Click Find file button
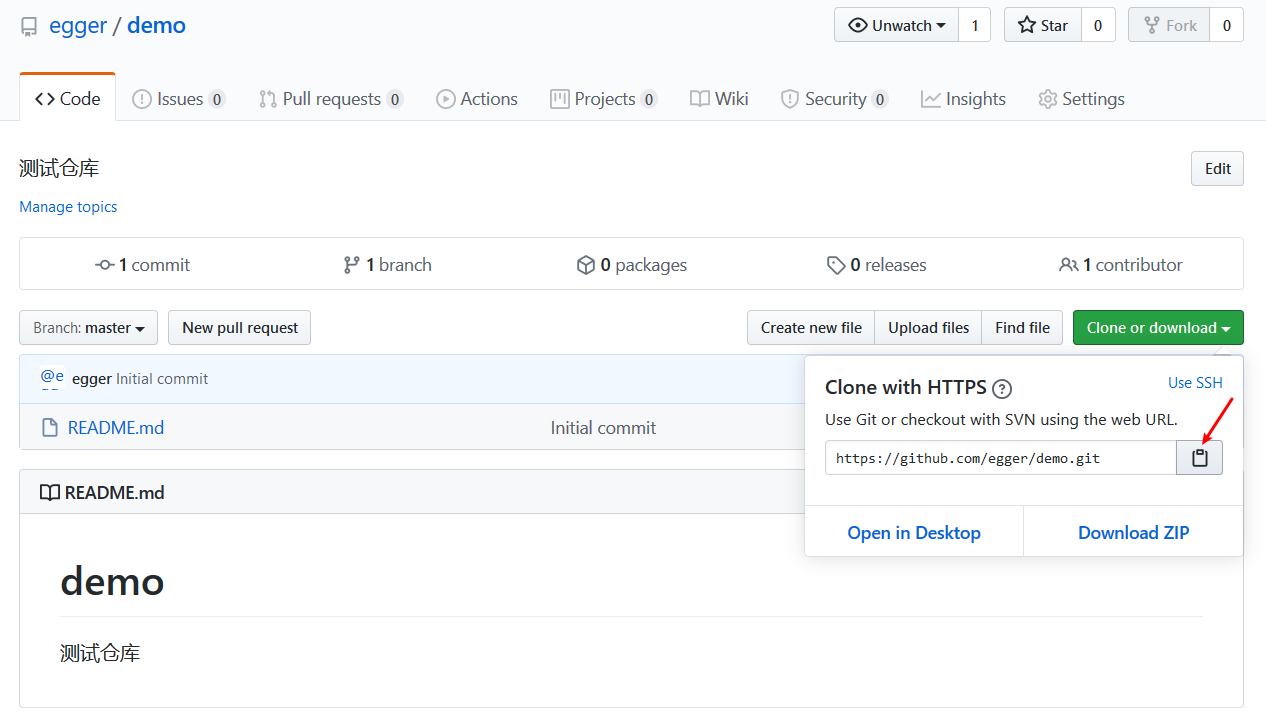The width and height of the screenshot is (1266, 718). click(1022, 328)
